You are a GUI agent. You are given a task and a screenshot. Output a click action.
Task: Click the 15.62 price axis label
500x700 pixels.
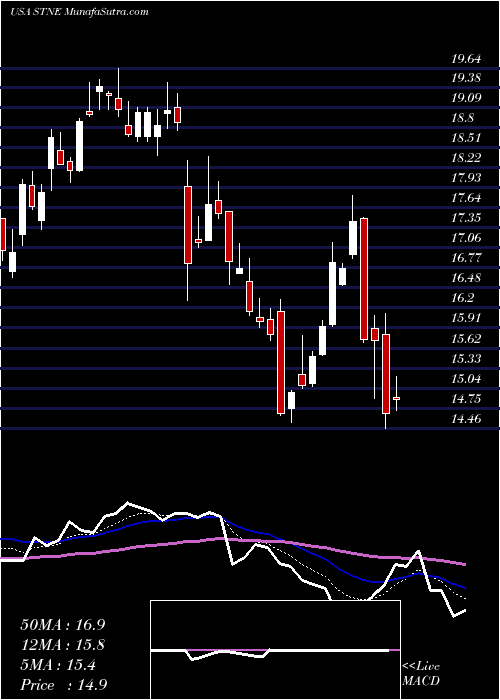[x=466, y=338]
